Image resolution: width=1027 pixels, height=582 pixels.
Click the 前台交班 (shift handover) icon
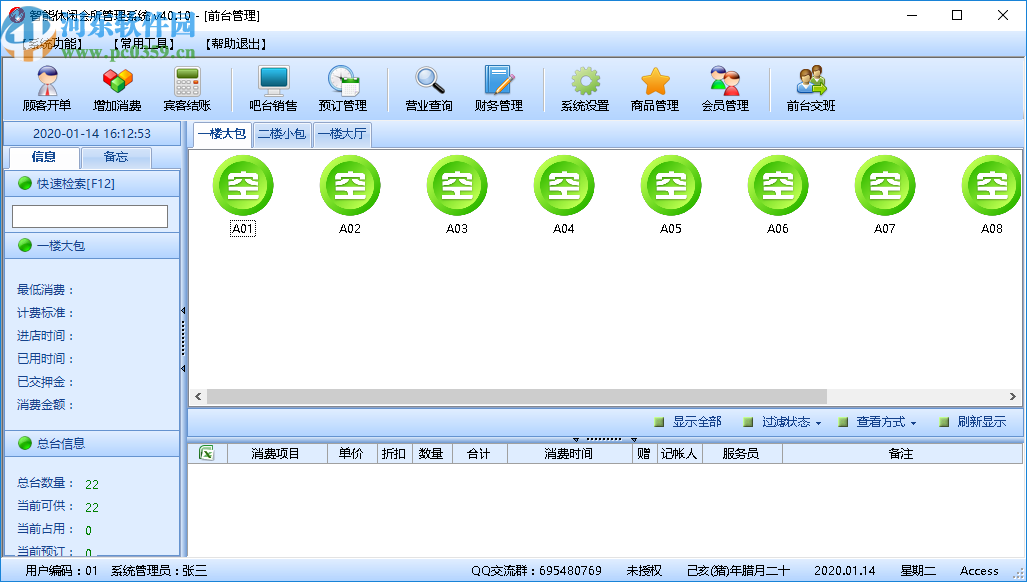[x=811, y=88]
